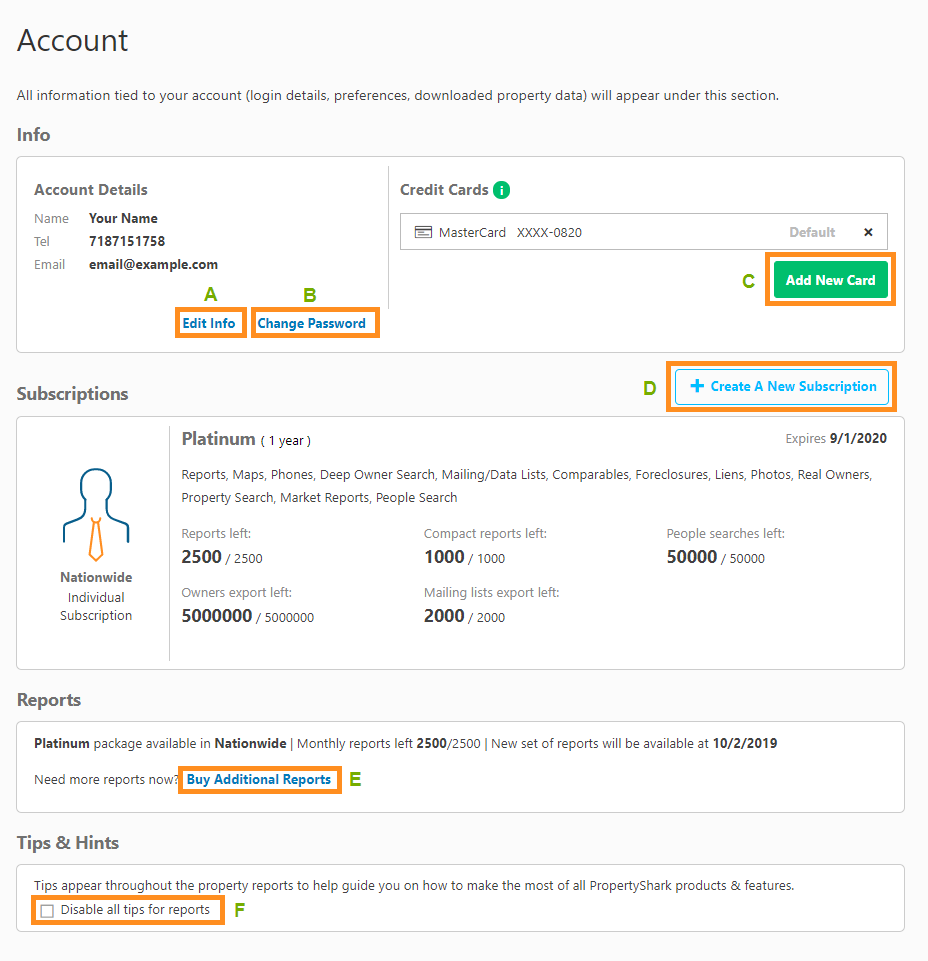Image resolution: width=928 pixels, height=961 pixels.
Task: Open the Edit Info link
Action: pos(209,323)
